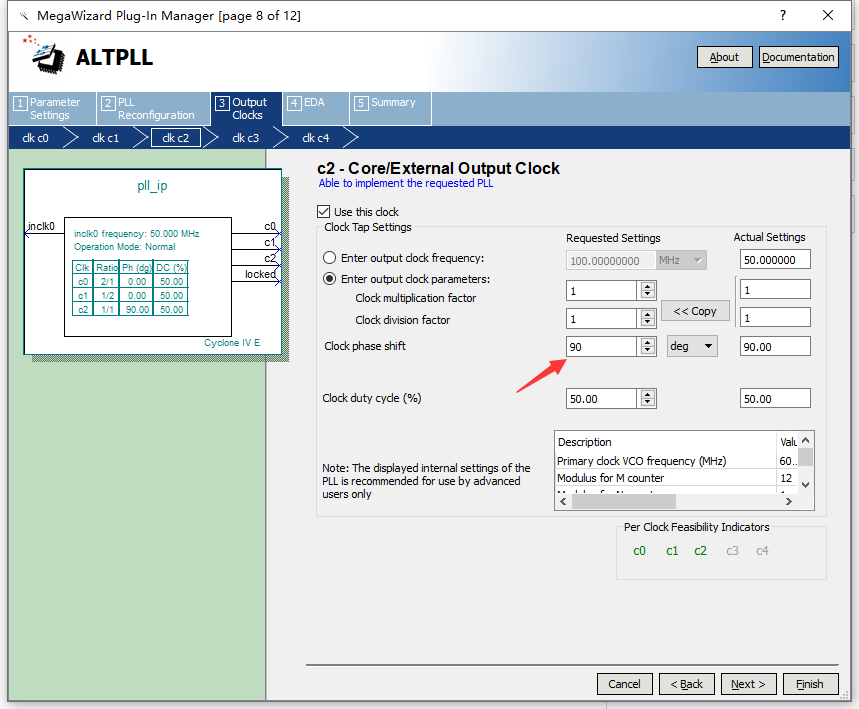Click the actual phase shift 90.00 field
The height and width of the screenshot is (709, 859).
[x=775, y=346]
